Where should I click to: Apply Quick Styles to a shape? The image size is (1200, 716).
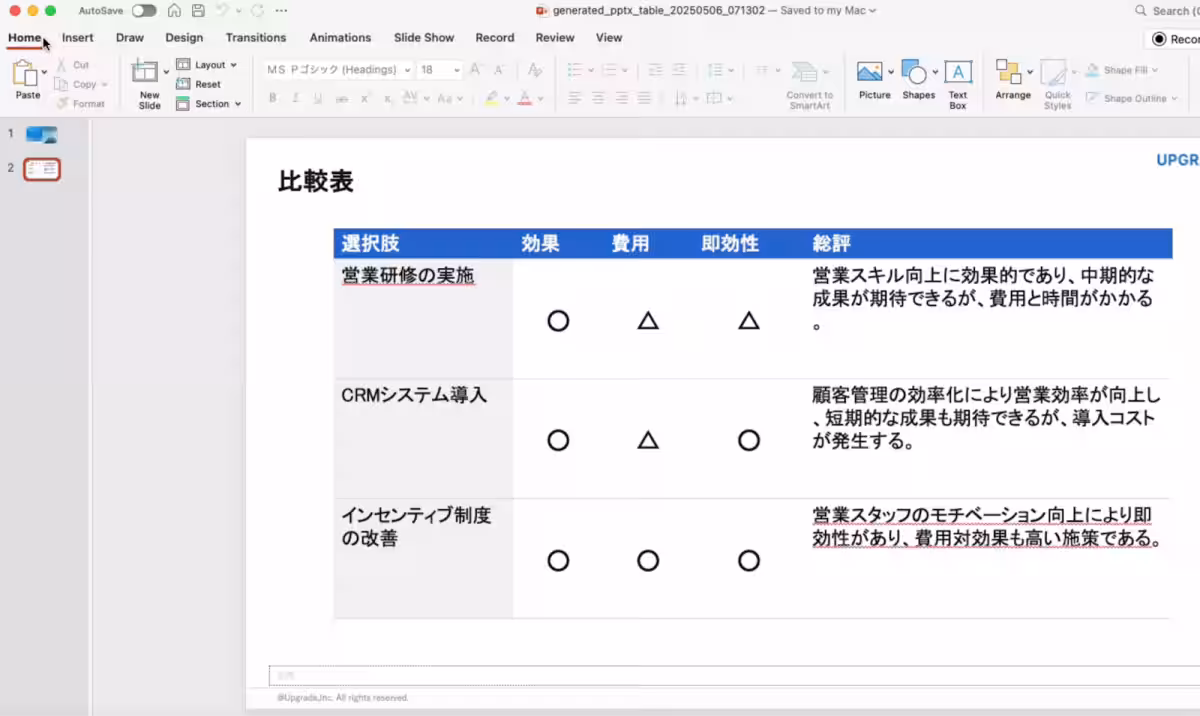click(x=1056, y=80)
